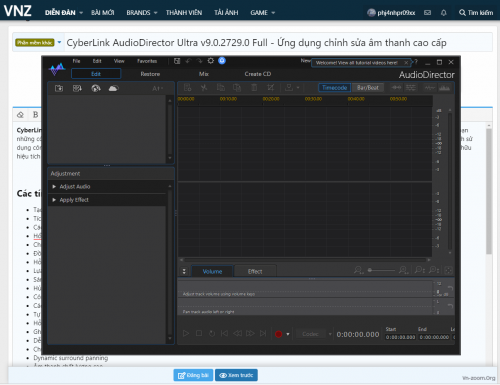Open the thread prefix dropdown next to Phần mềm khác
Viewport: 500px width, 385px height.
coord(59,42)
